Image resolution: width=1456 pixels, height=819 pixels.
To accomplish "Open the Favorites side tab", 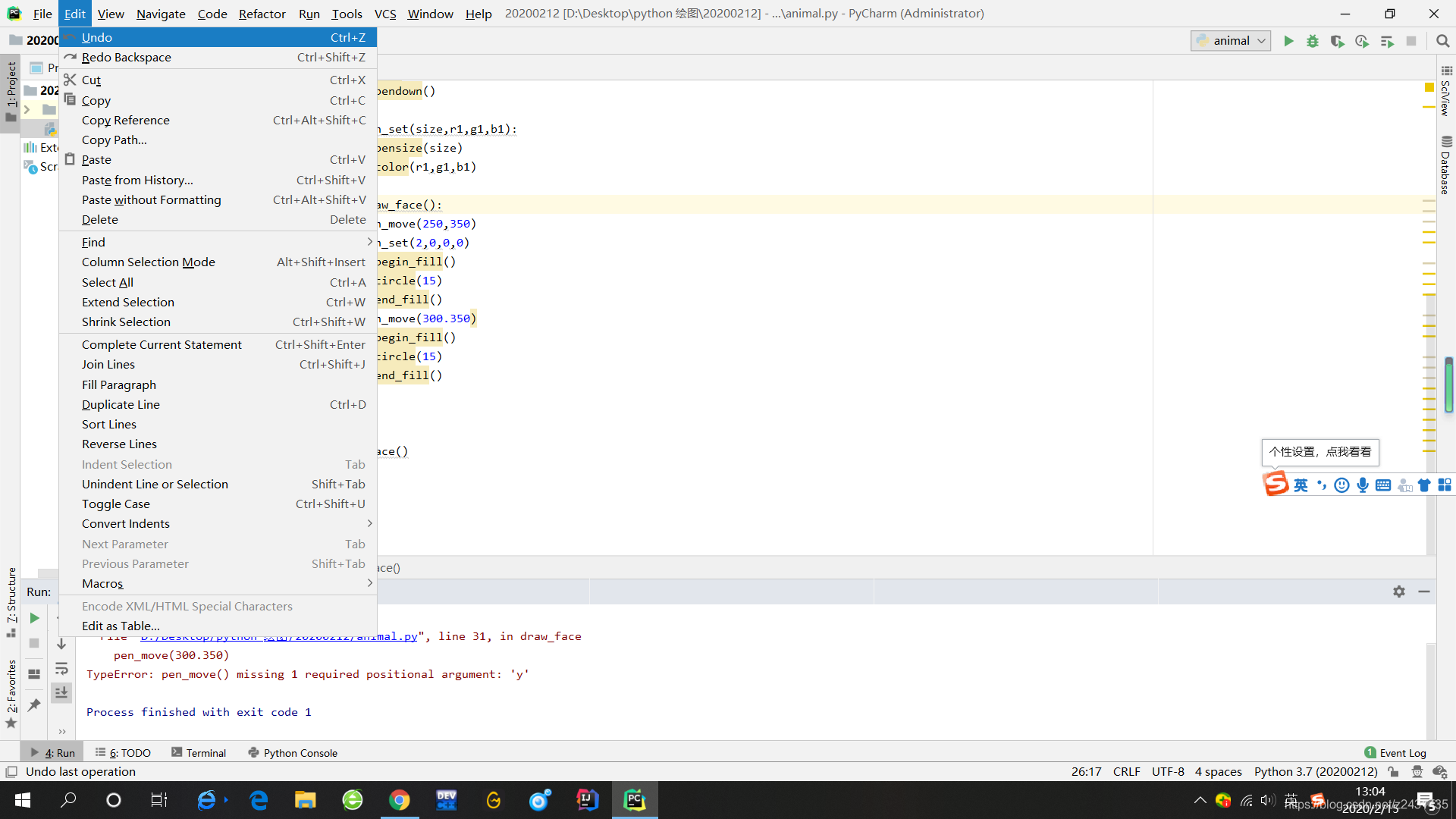I will 11,694.
